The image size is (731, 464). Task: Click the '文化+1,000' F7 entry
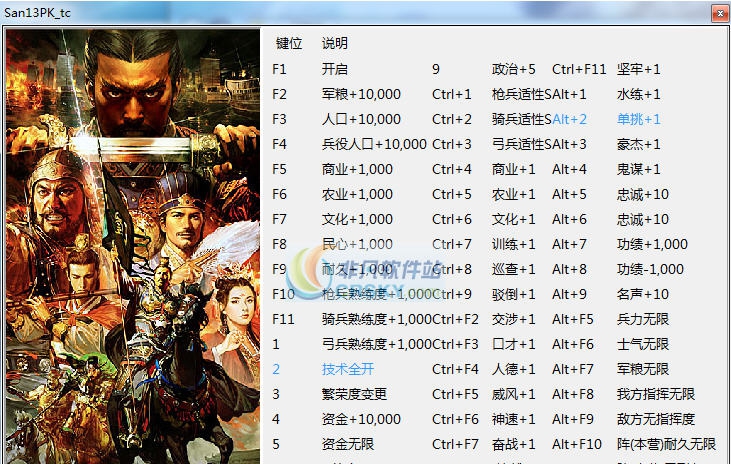pos(357,219)
